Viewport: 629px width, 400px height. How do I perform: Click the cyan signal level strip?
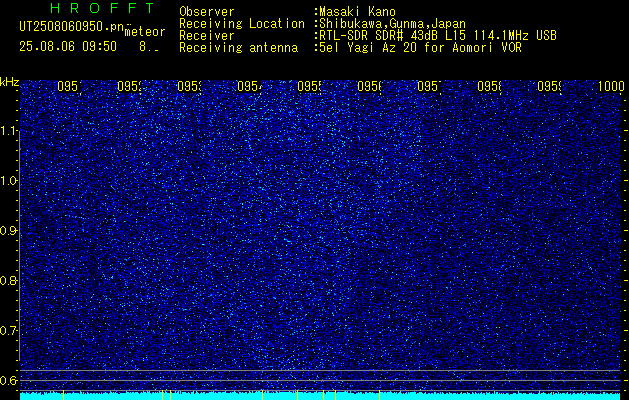[x=322, y=396]
